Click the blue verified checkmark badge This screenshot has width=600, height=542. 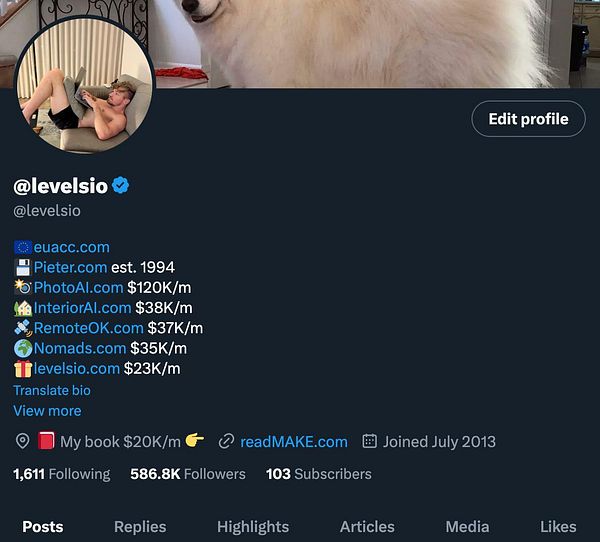(121, 186)
